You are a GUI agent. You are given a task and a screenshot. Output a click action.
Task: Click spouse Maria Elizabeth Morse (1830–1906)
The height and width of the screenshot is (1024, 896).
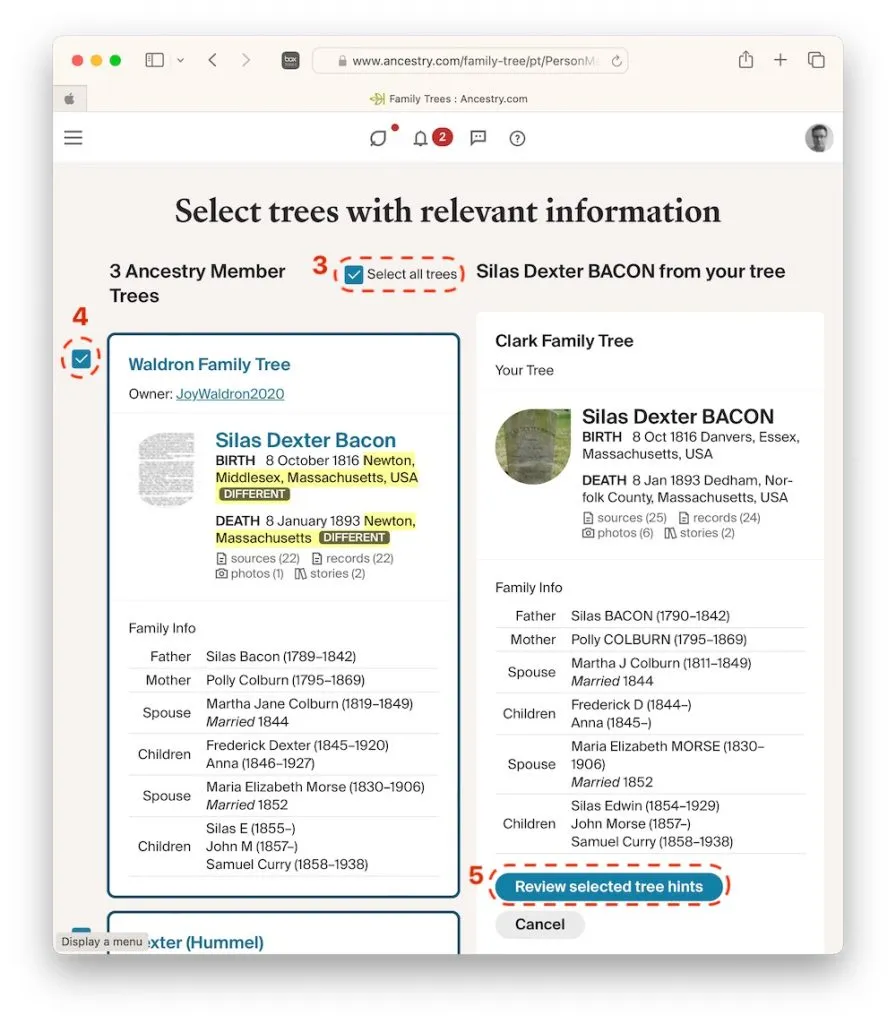click(315, 787)
